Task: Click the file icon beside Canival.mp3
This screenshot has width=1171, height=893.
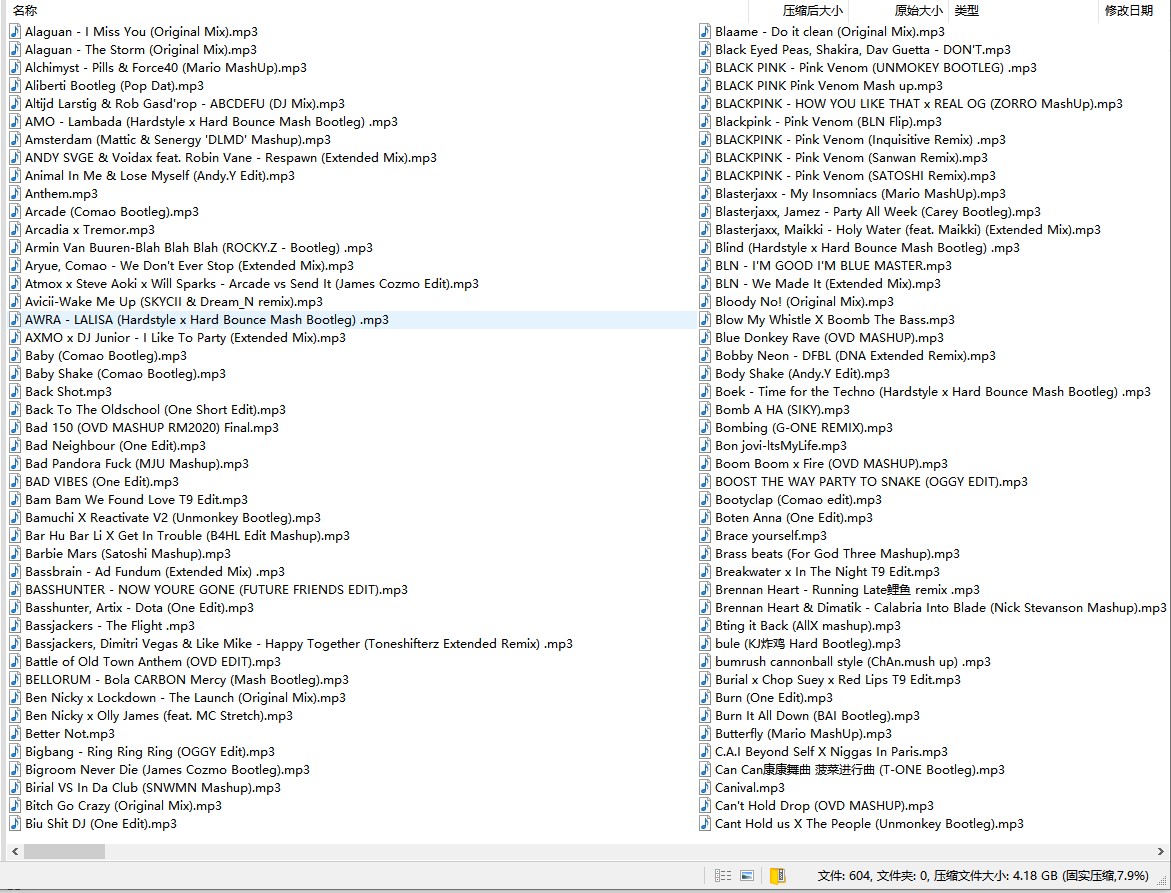Action: (705, 788)
